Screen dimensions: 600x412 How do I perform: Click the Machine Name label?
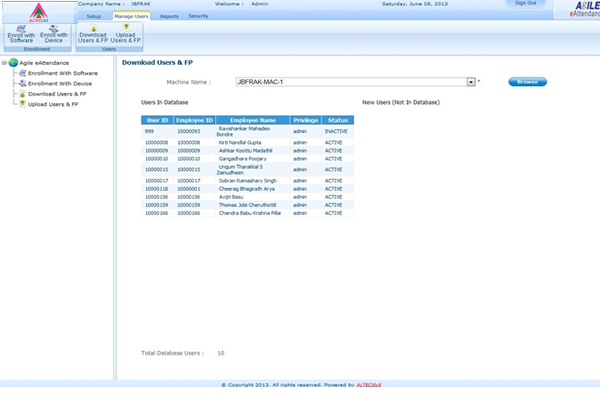(189, 82)
